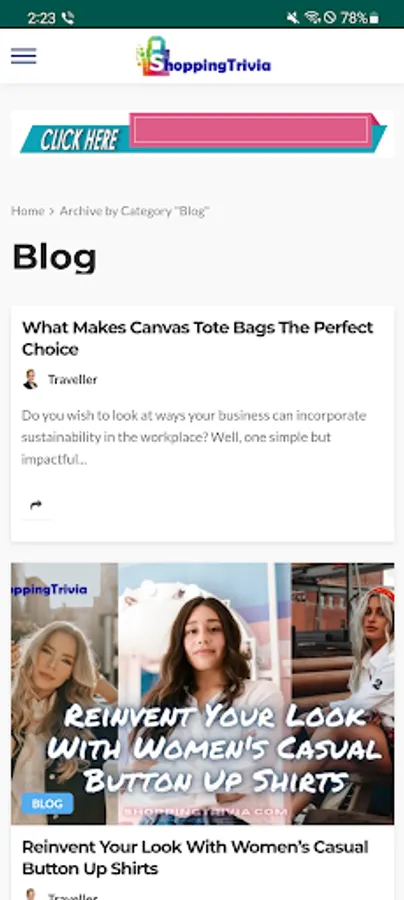Viewport: 404px width, 900px height.
Task: Tap the do-not-disturb icon in status bar
Action: coord(329,18)
